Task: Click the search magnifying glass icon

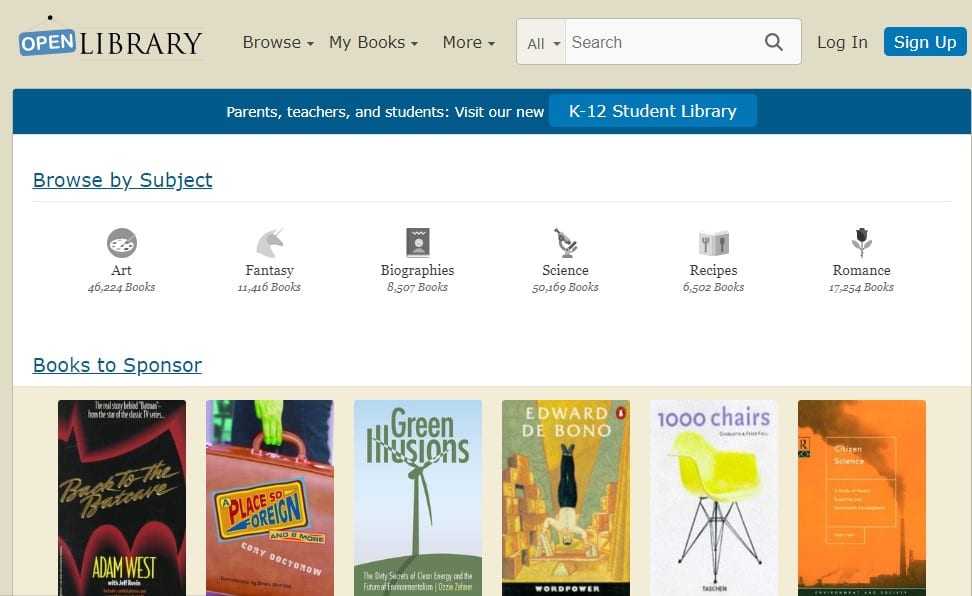Action: (774, 42)
